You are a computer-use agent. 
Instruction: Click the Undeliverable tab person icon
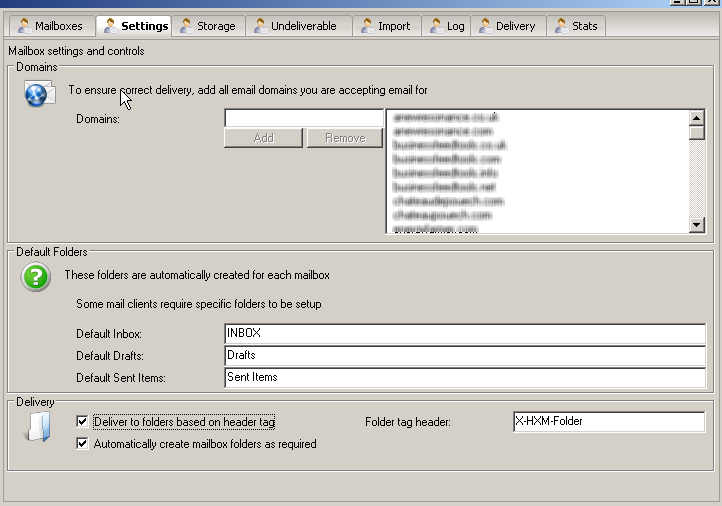(260, 26)
